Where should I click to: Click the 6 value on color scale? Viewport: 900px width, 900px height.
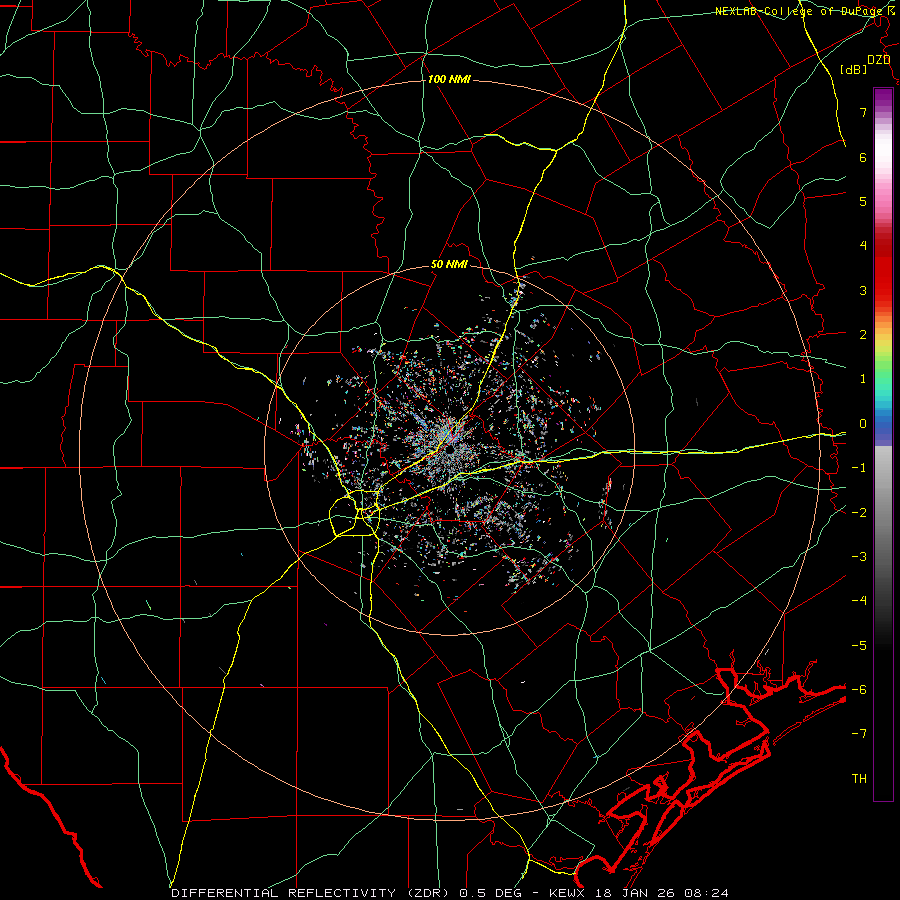tap(863, 157)
